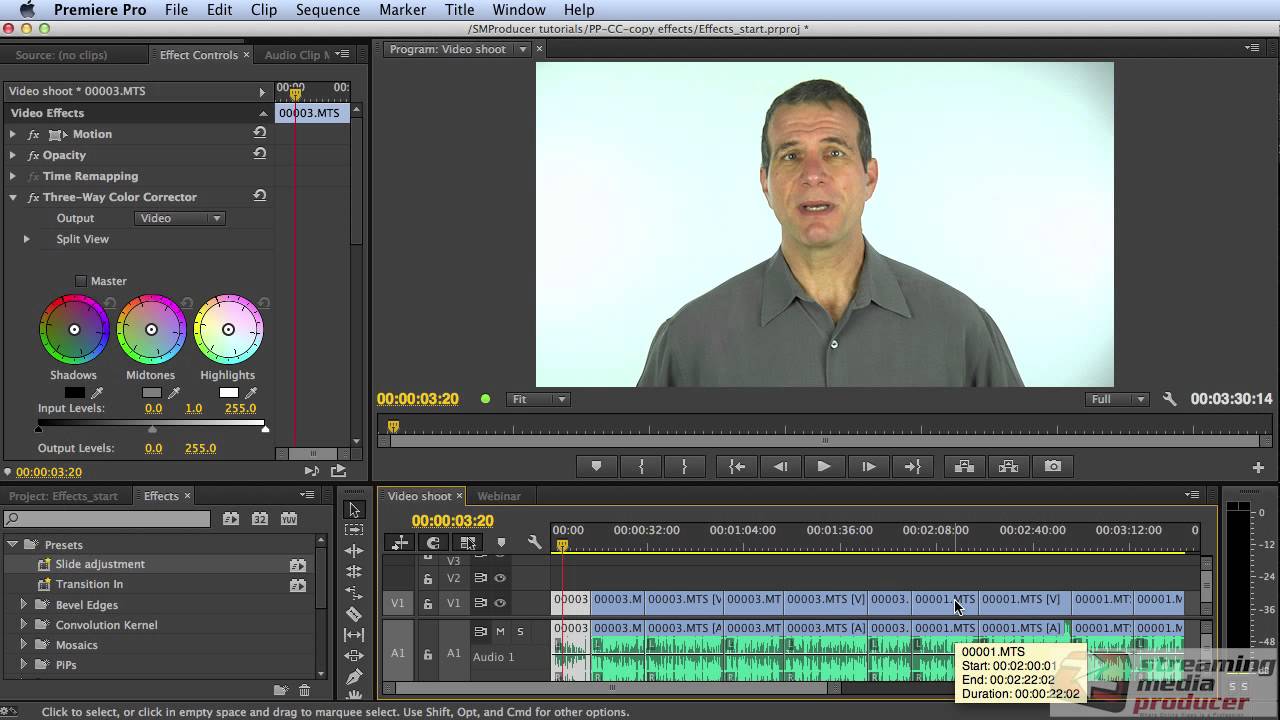Select the Pen tool
1280x720 pixels.
point(354,677)
